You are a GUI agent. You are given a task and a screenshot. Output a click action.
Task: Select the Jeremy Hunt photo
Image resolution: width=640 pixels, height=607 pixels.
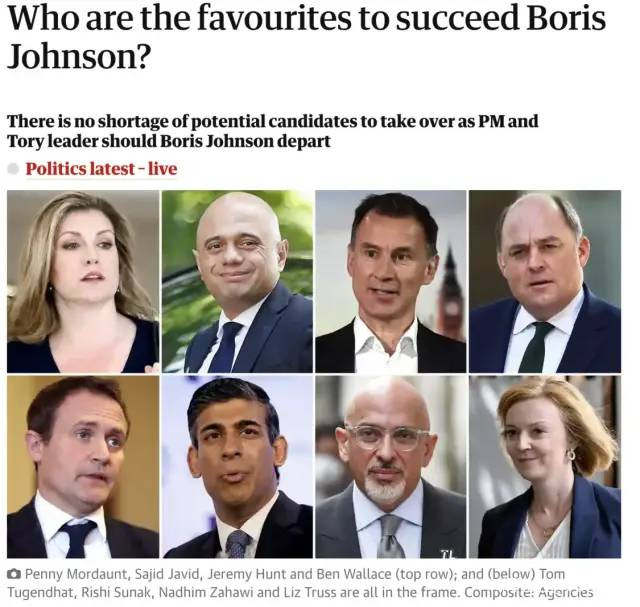tap(391, 282)
